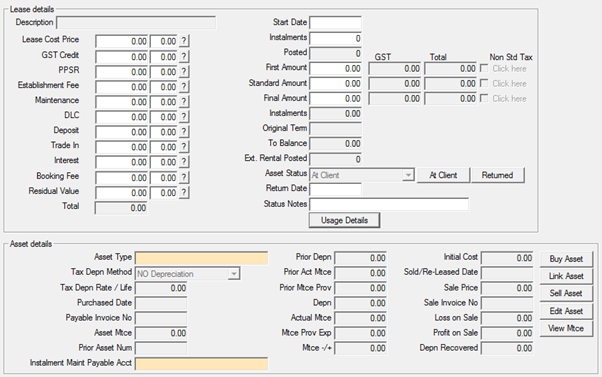Click the Depn Recovered field
Viewport: 602px width, 377px height.
tap(507, 348)
